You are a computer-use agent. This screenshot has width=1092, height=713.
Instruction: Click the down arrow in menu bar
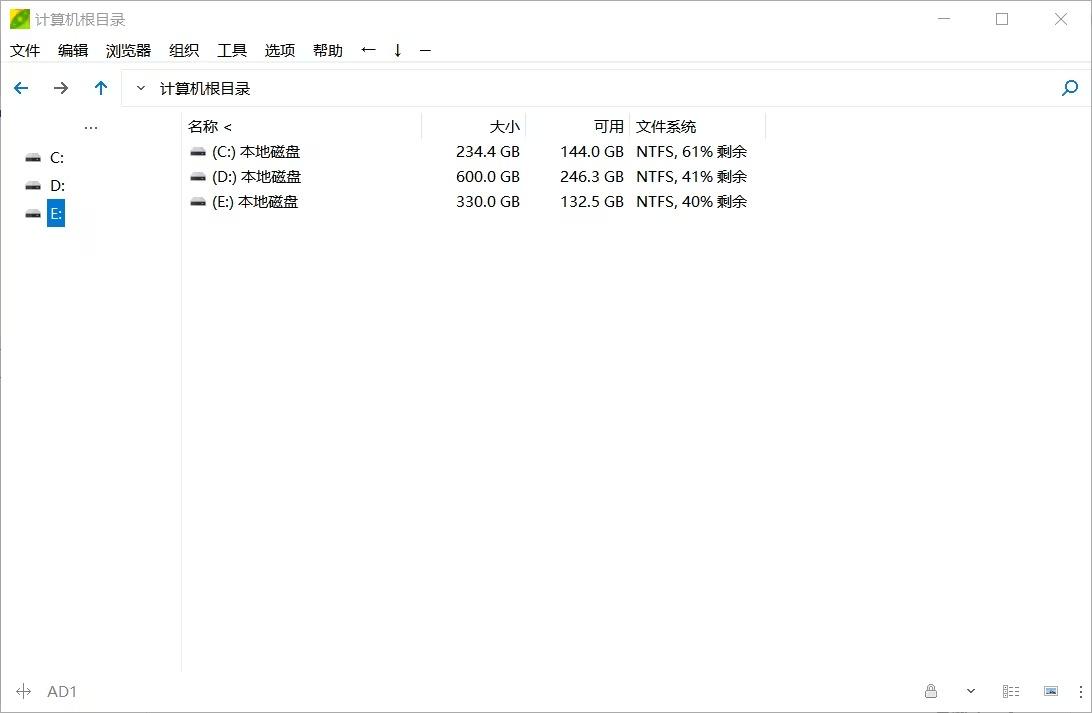coord(398,50)
